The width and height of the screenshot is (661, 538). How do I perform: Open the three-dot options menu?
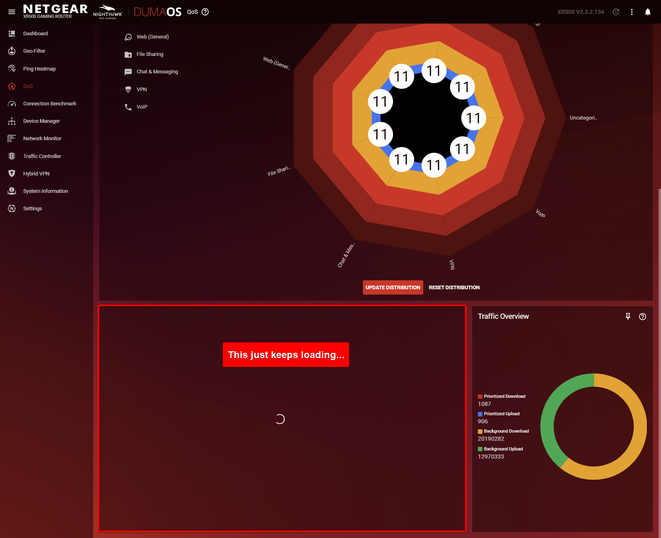(631, 12)
